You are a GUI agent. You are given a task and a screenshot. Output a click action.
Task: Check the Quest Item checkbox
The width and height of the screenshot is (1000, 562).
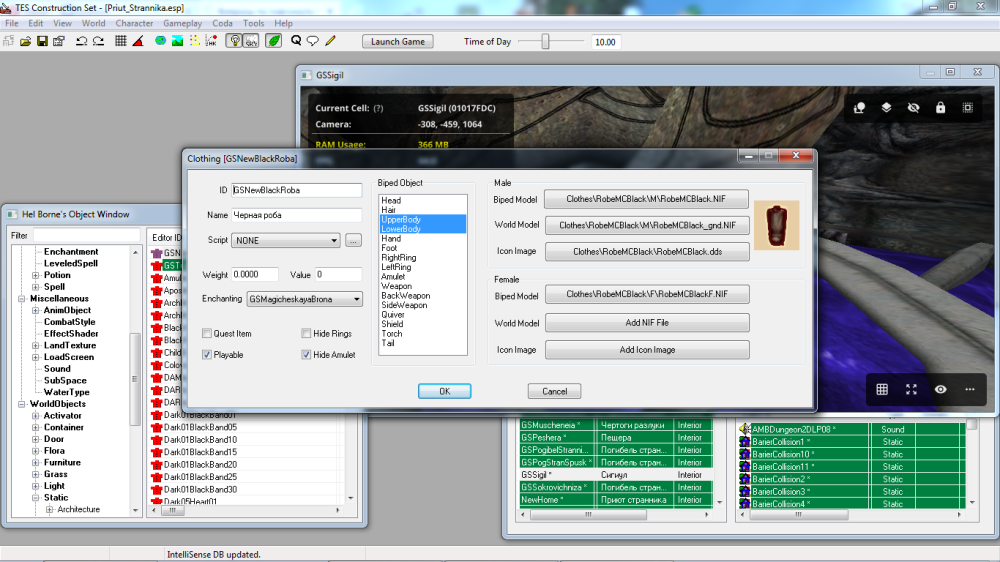[207, 333]
